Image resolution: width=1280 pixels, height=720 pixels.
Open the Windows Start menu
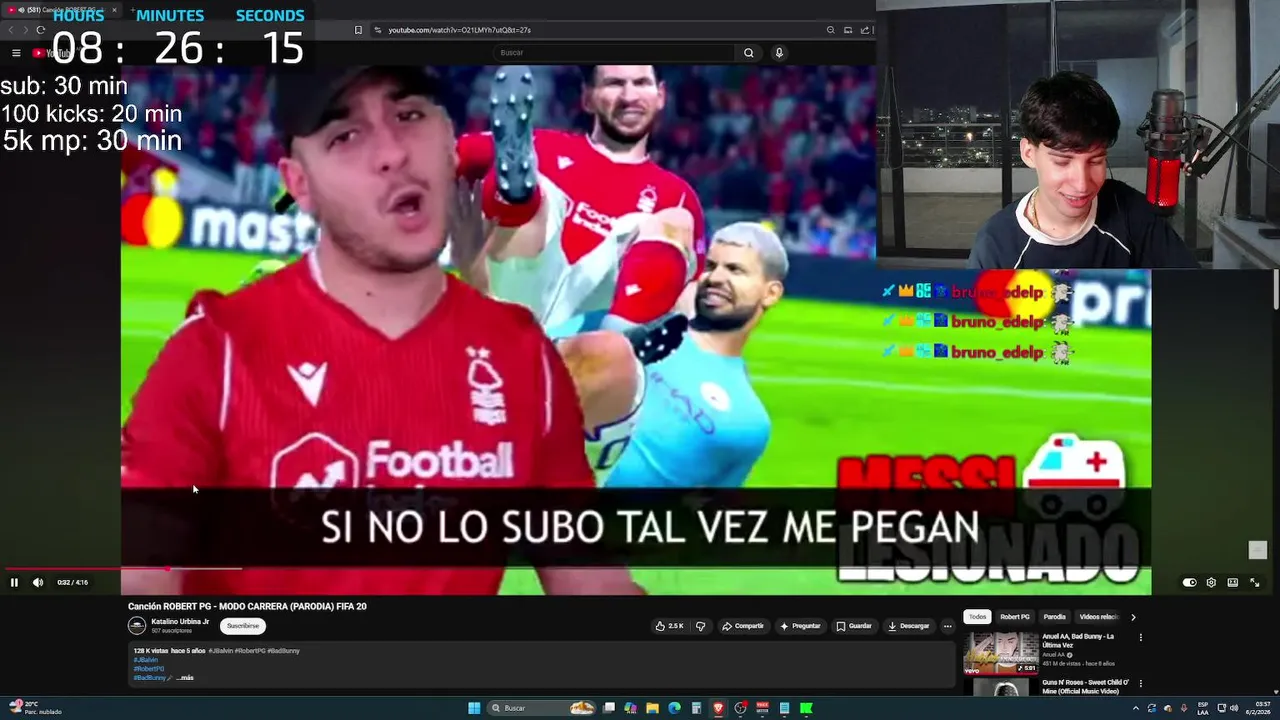(x=474, y=708)
